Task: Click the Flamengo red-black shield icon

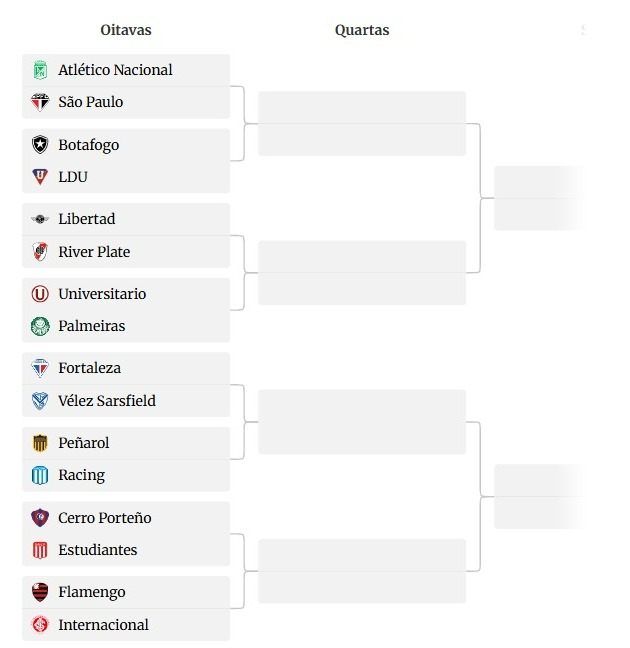Action: [40, 592]
